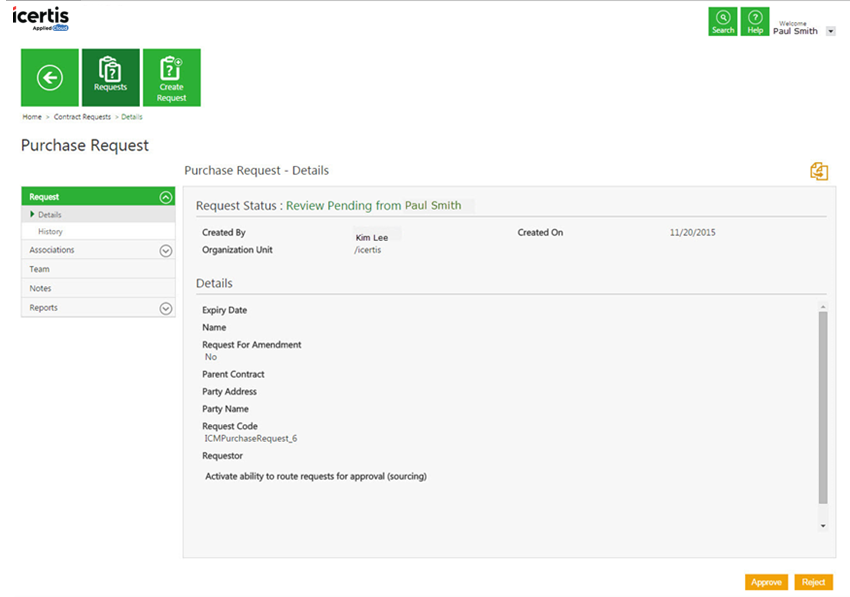Viewport: 850px width, 597px height.
Task: Click the Create Request tile
Action: [x=171, y=77]
